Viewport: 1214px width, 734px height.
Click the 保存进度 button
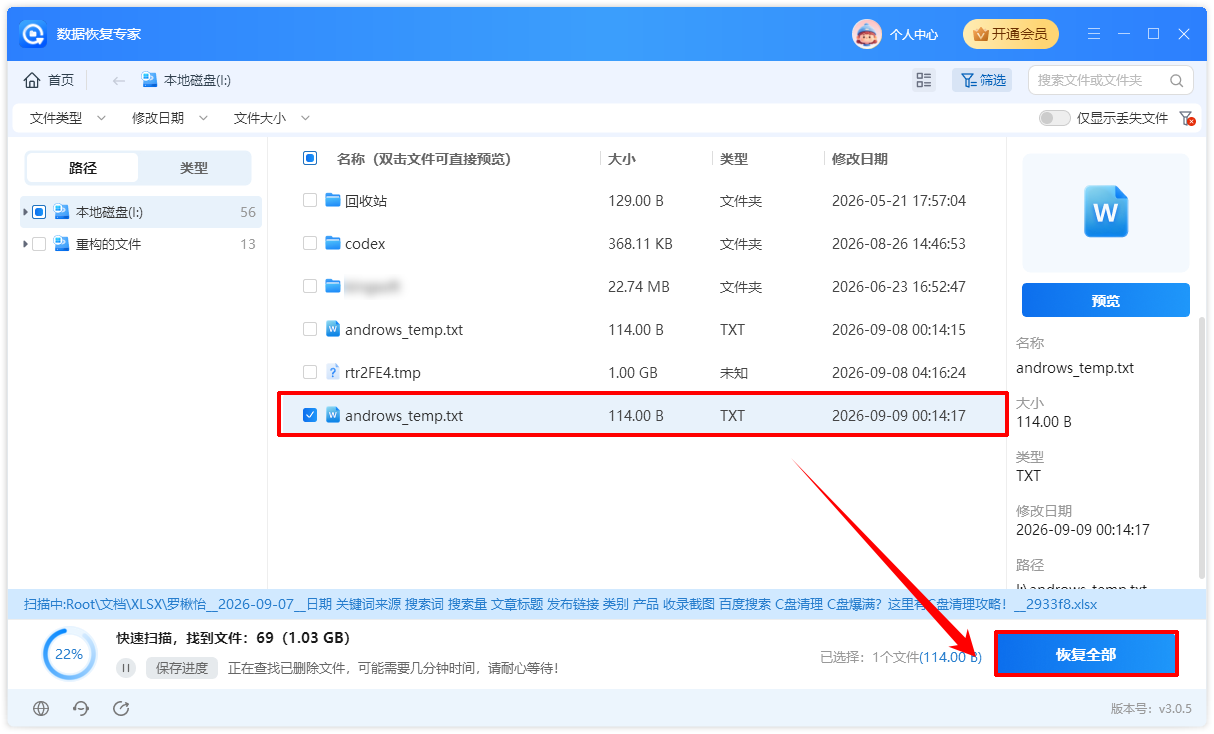click(182, 668)
